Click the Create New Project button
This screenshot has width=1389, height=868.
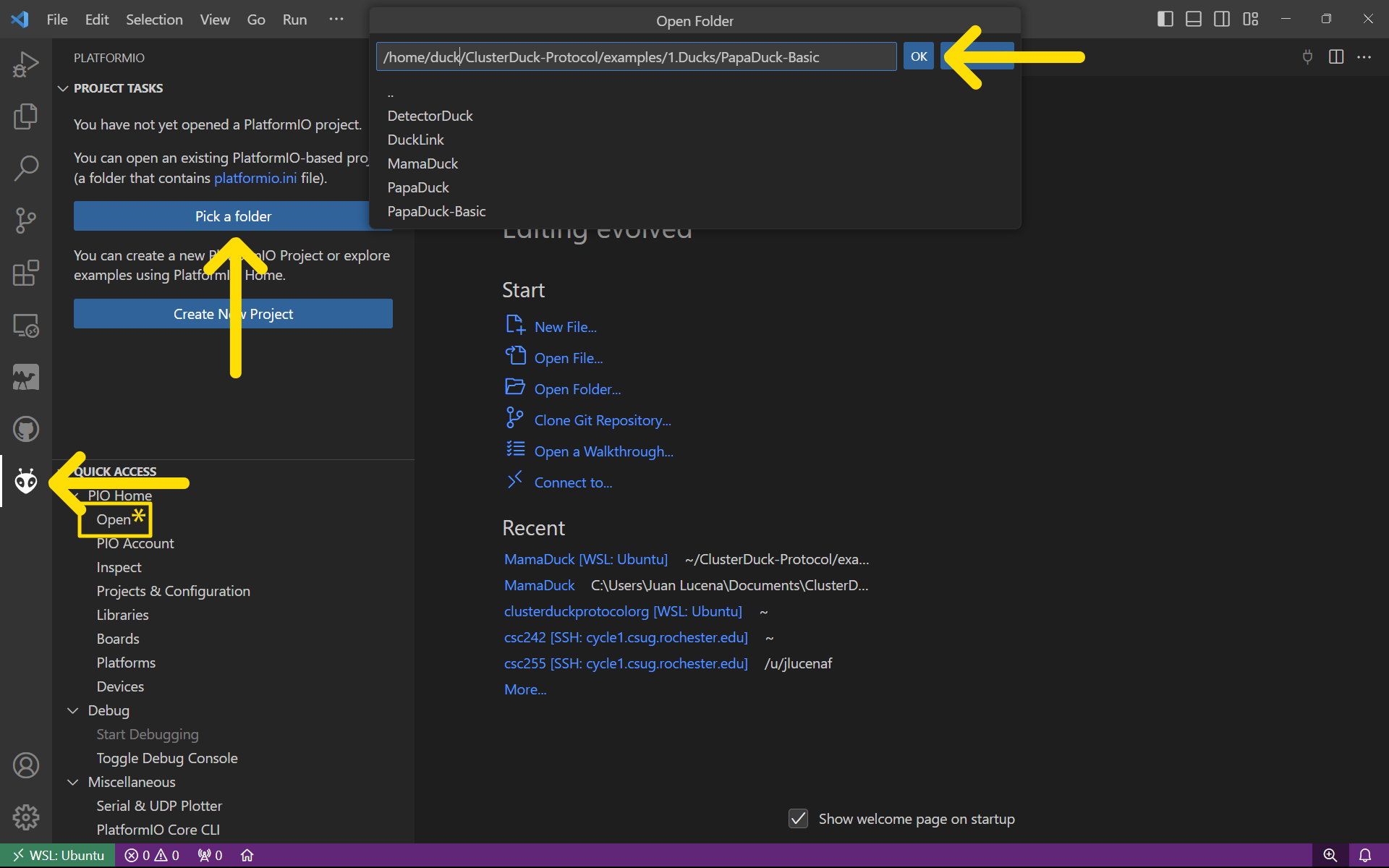point(233,314)
